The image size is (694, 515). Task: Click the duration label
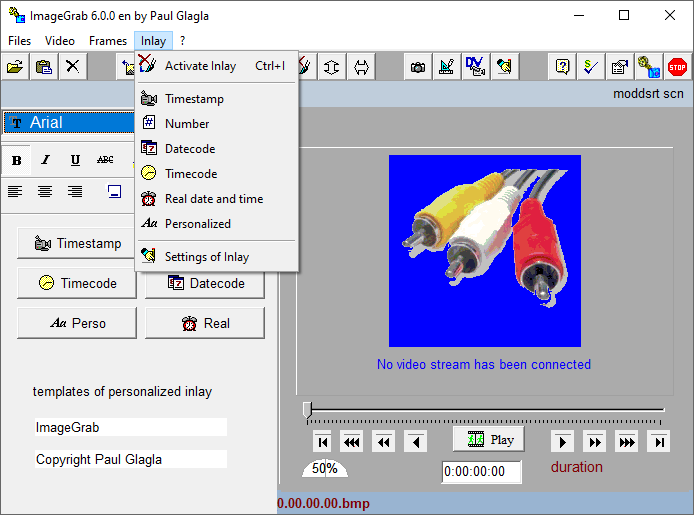576,467
